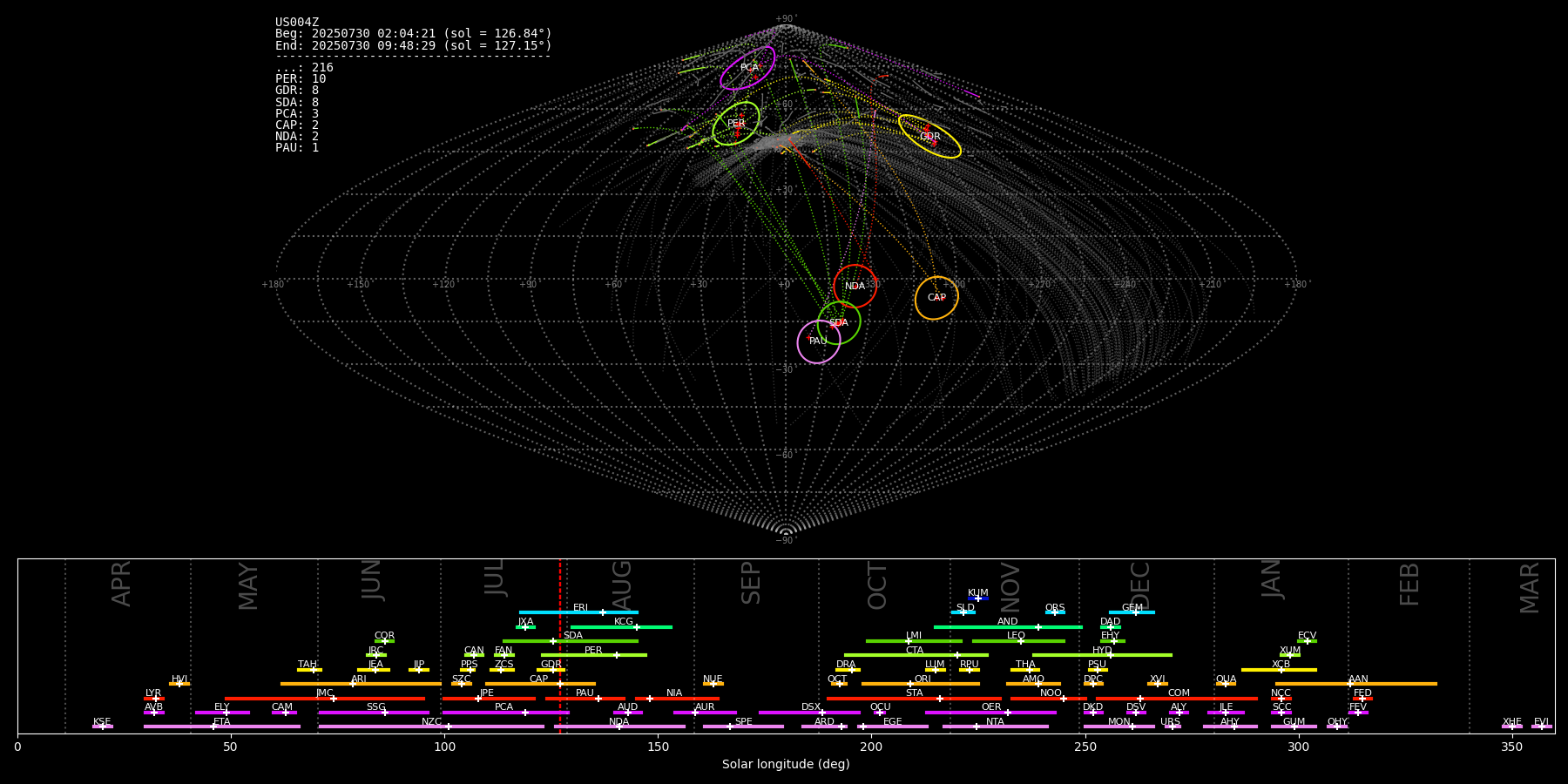Click the NTA shower bar on timeline
This screenshot has width=1568, height=784.
995,727
